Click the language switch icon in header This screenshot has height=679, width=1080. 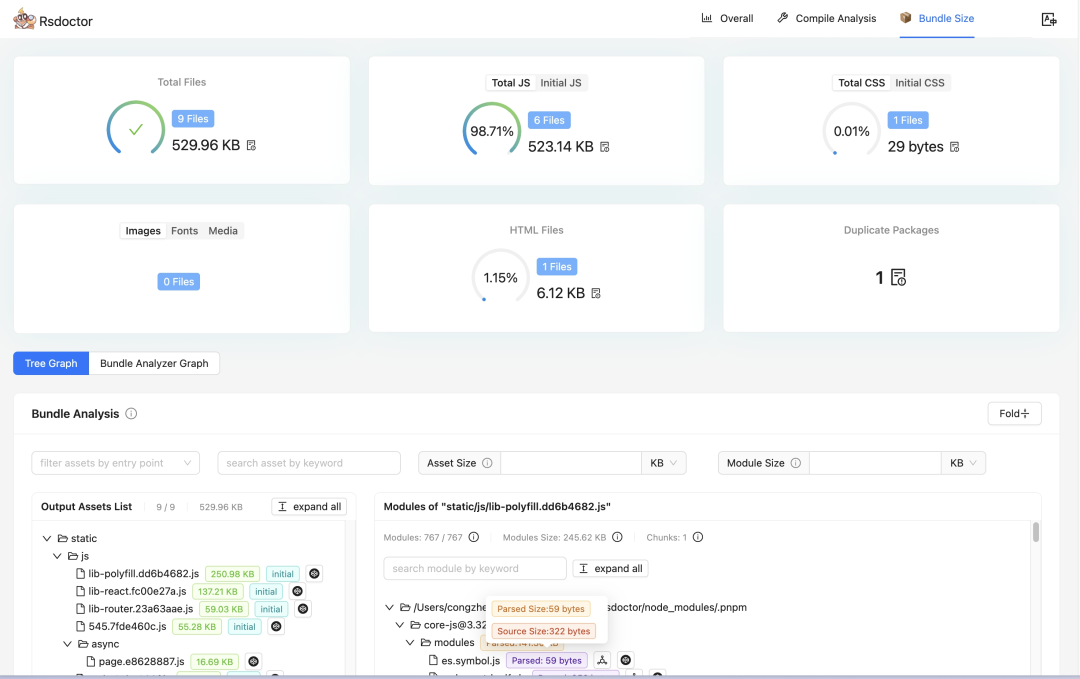[x=1048, y=19]
